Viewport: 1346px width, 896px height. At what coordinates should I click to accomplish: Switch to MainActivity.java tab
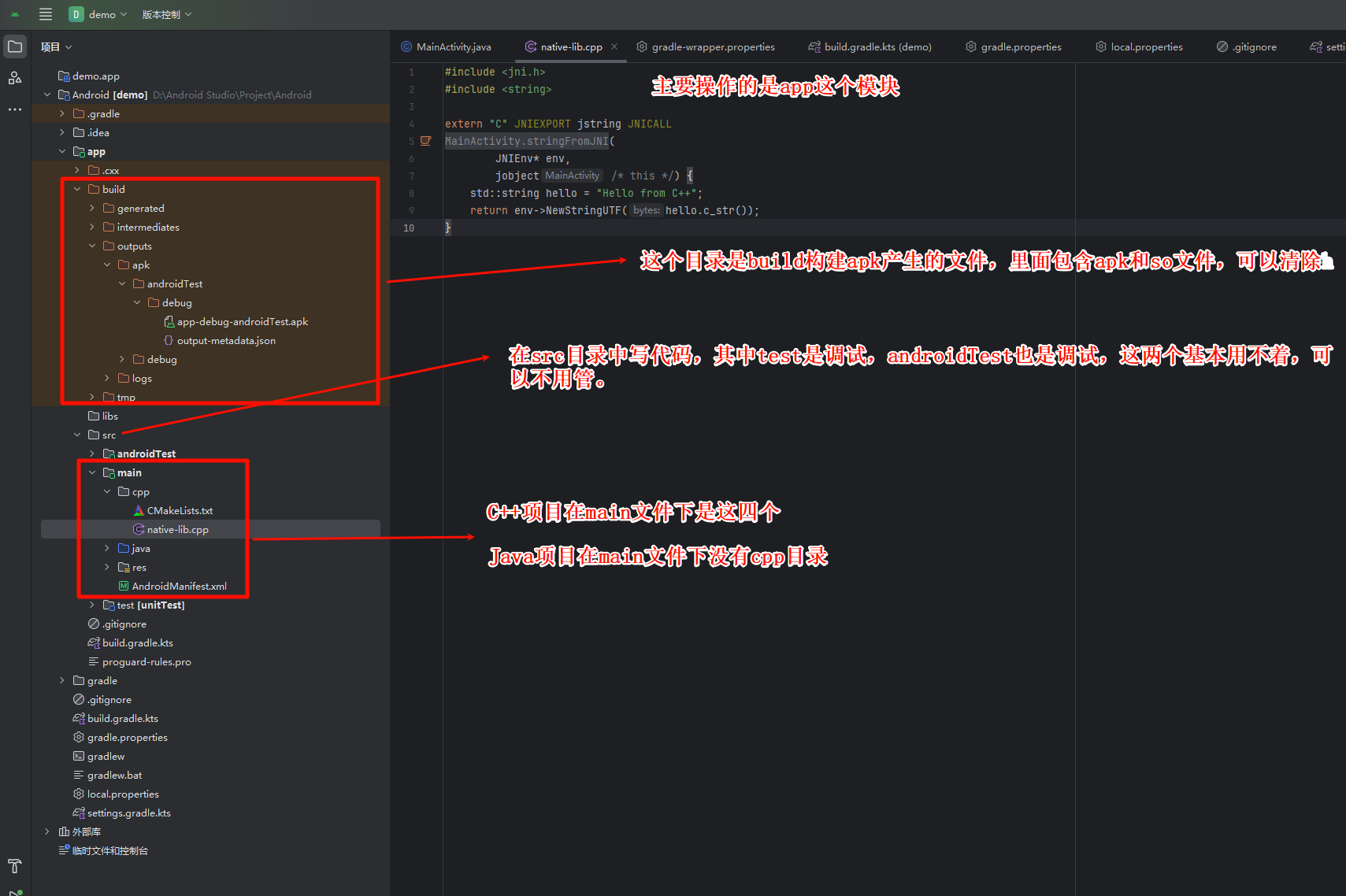pos(447,47)
